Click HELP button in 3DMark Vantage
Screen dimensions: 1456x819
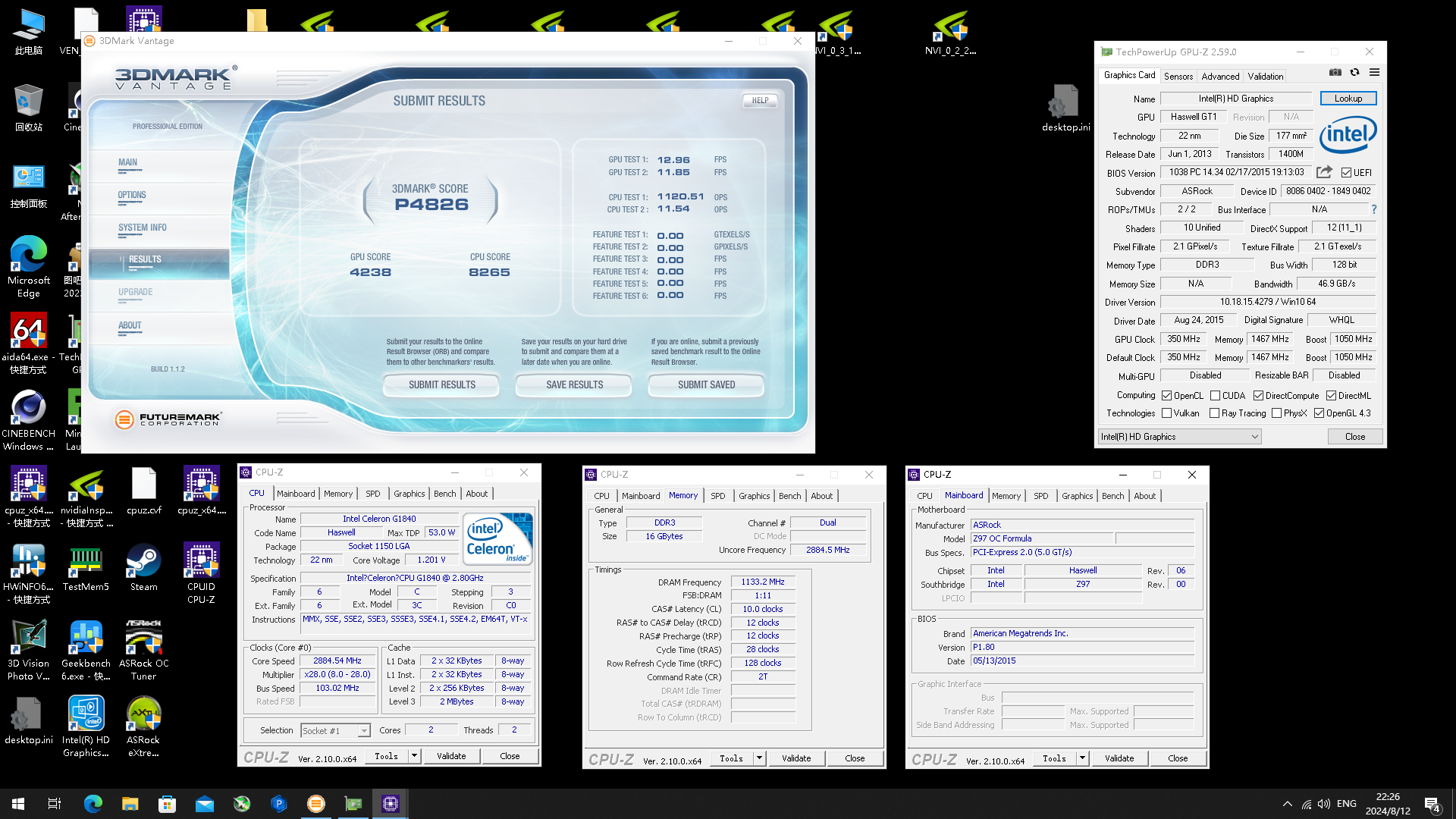pyautogui.click(x=761, y=100)
